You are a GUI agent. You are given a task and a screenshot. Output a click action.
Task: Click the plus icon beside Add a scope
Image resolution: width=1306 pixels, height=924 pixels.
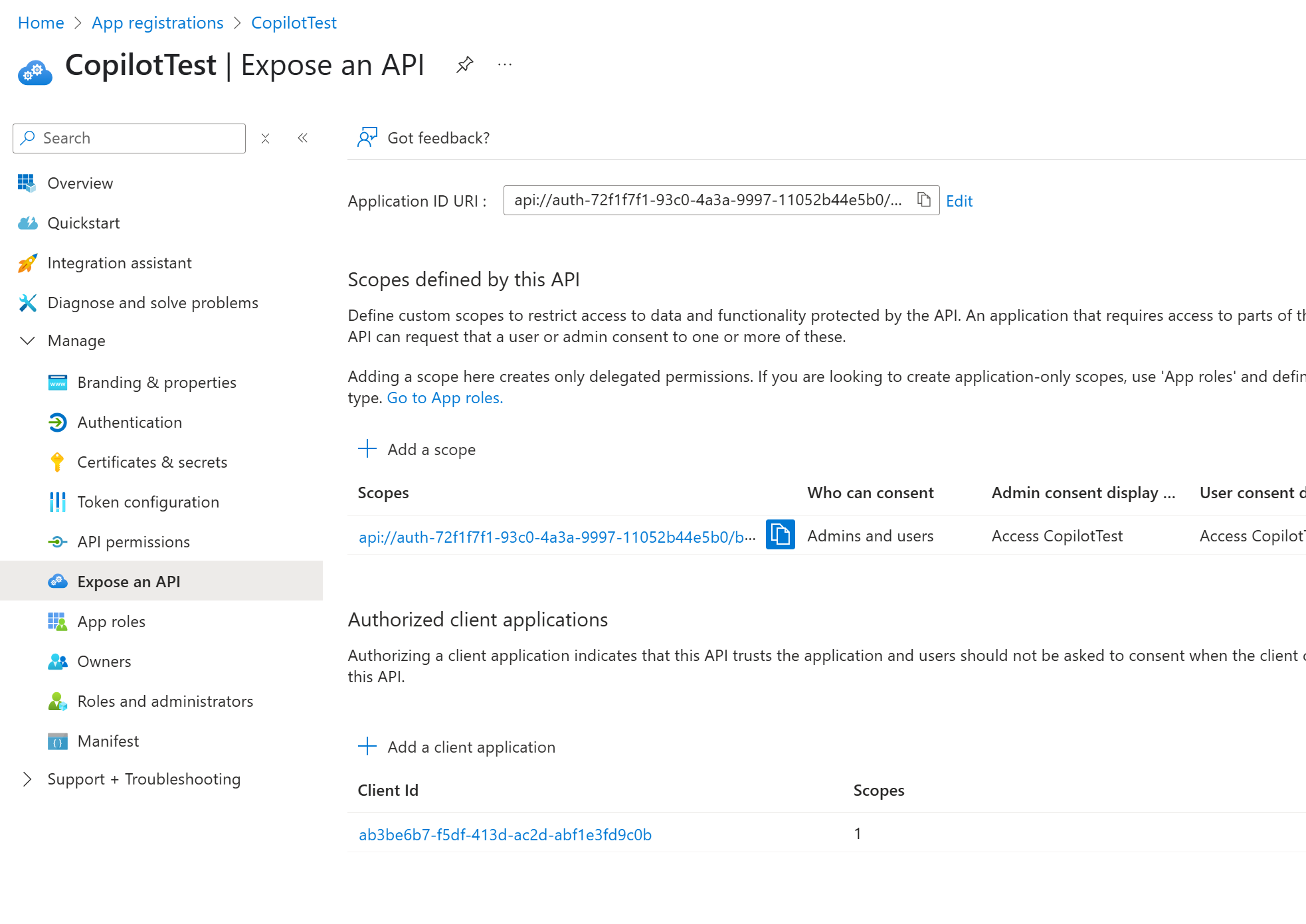click(367, 449)
